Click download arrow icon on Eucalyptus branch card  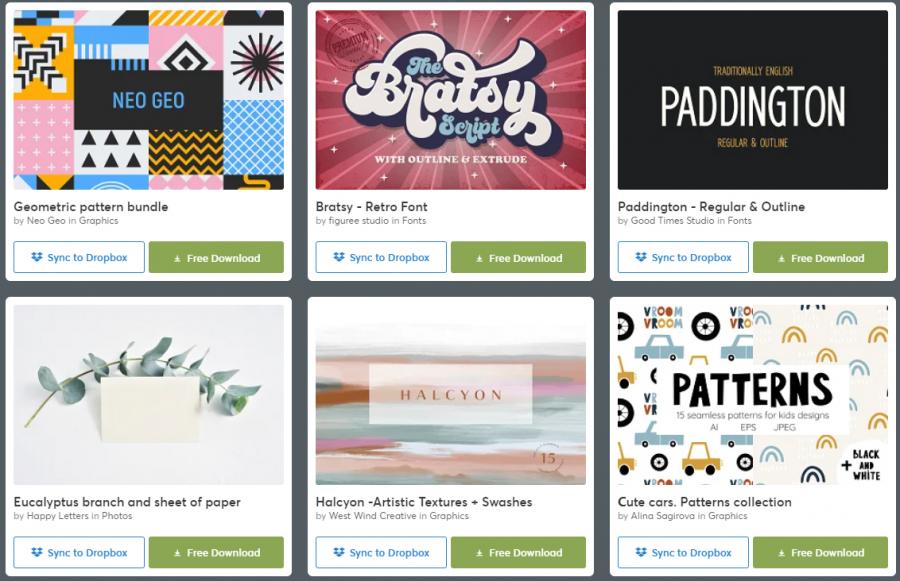coord(177,553)
